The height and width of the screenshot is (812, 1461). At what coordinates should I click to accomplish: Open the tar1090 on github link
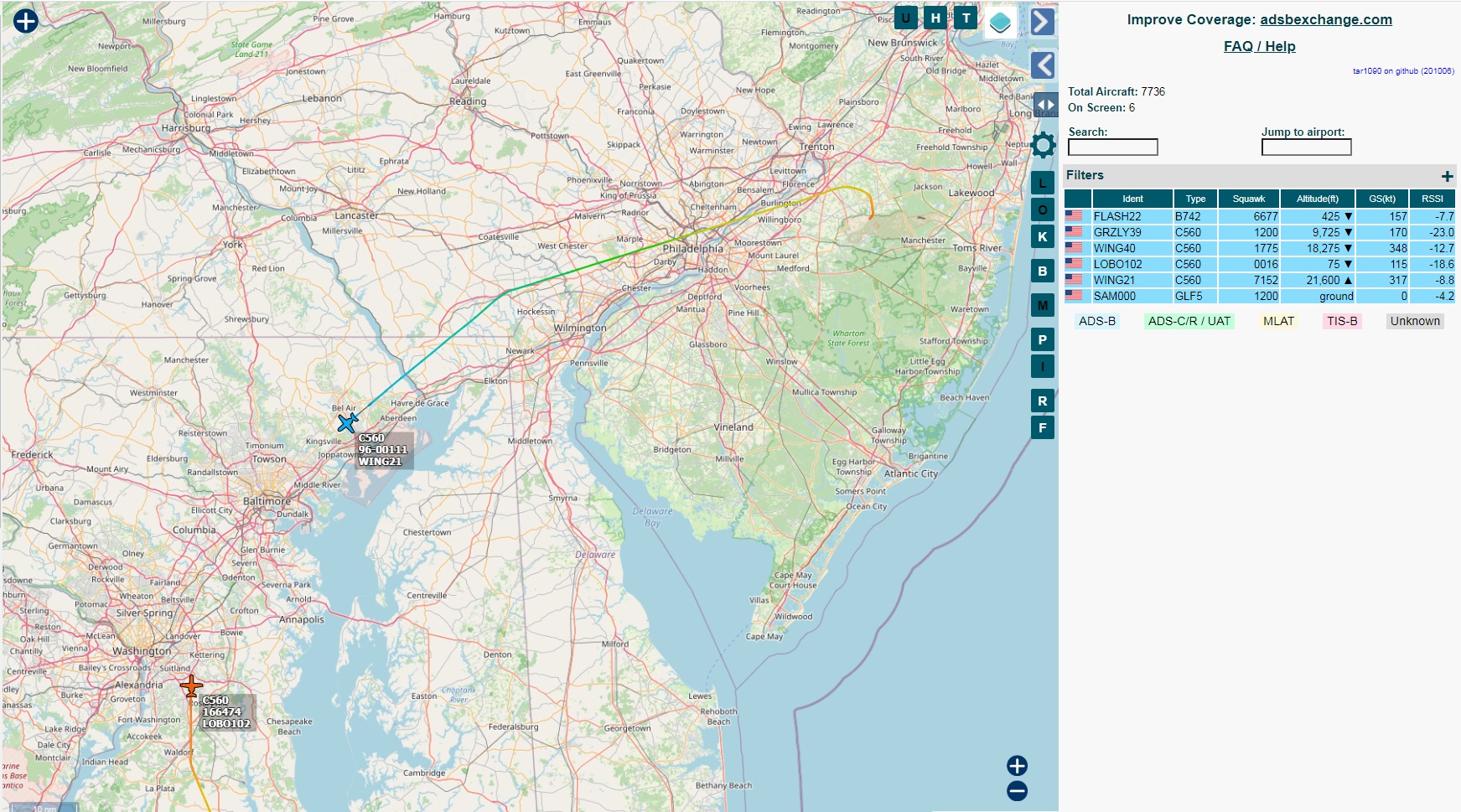pyautogui.click(x=1403, y=71)
